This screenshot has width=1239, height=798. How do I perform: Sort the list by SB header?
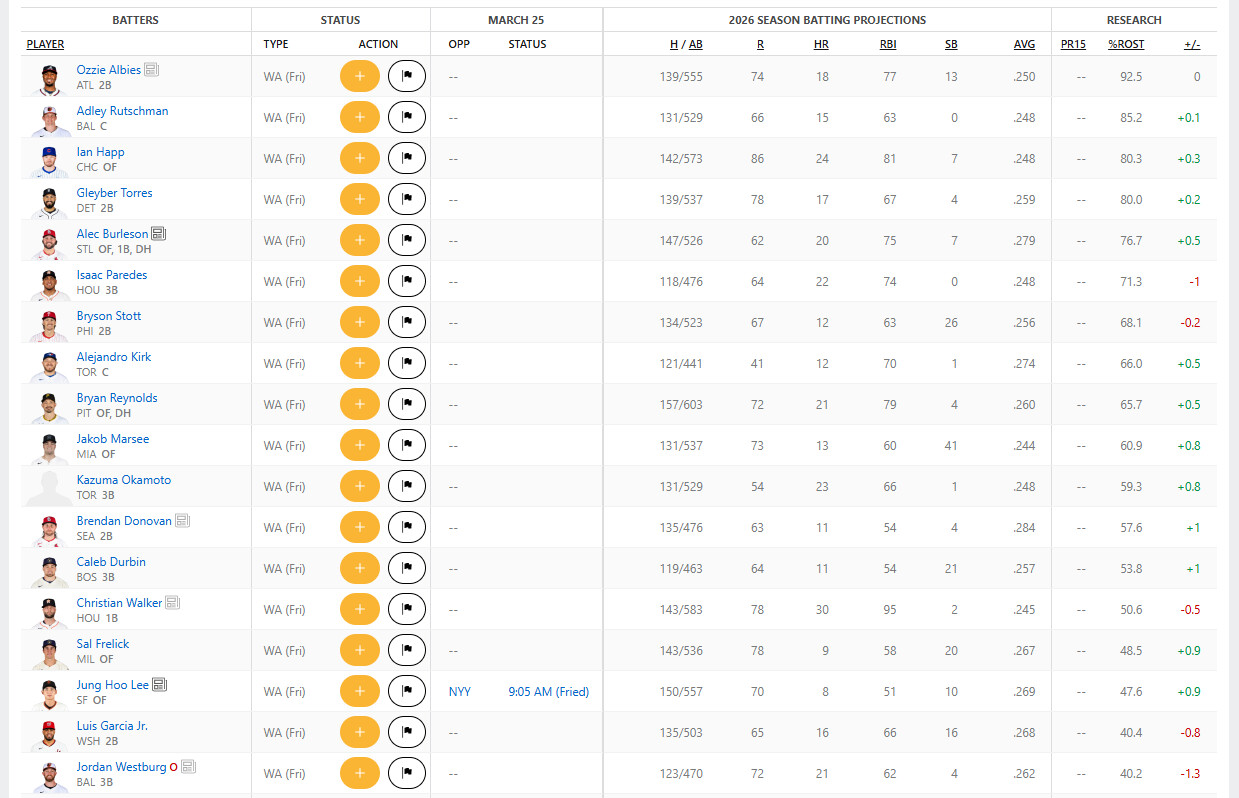point(951,44)
